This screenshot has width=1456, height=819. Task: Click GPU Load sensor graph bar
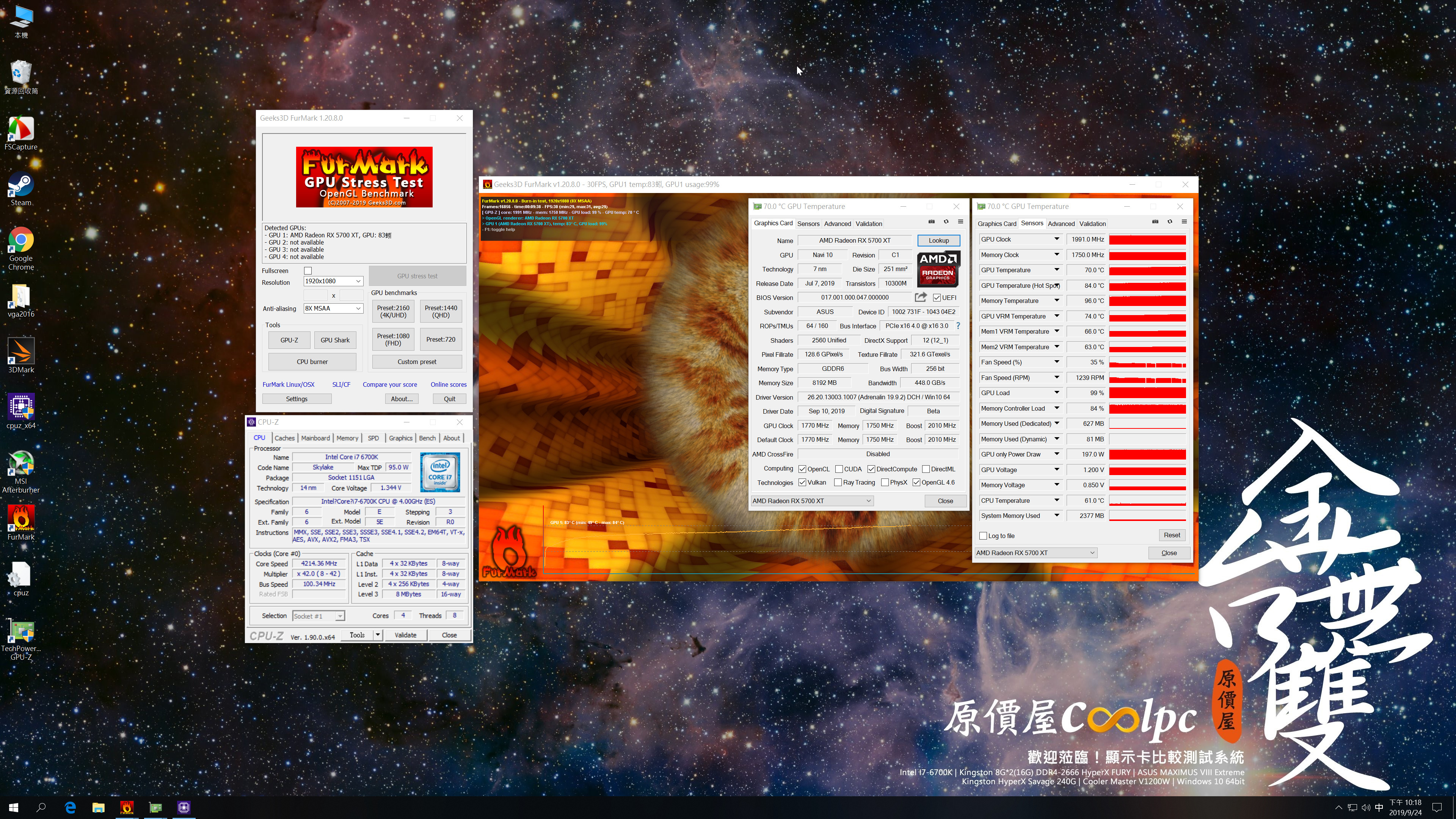1147,393
